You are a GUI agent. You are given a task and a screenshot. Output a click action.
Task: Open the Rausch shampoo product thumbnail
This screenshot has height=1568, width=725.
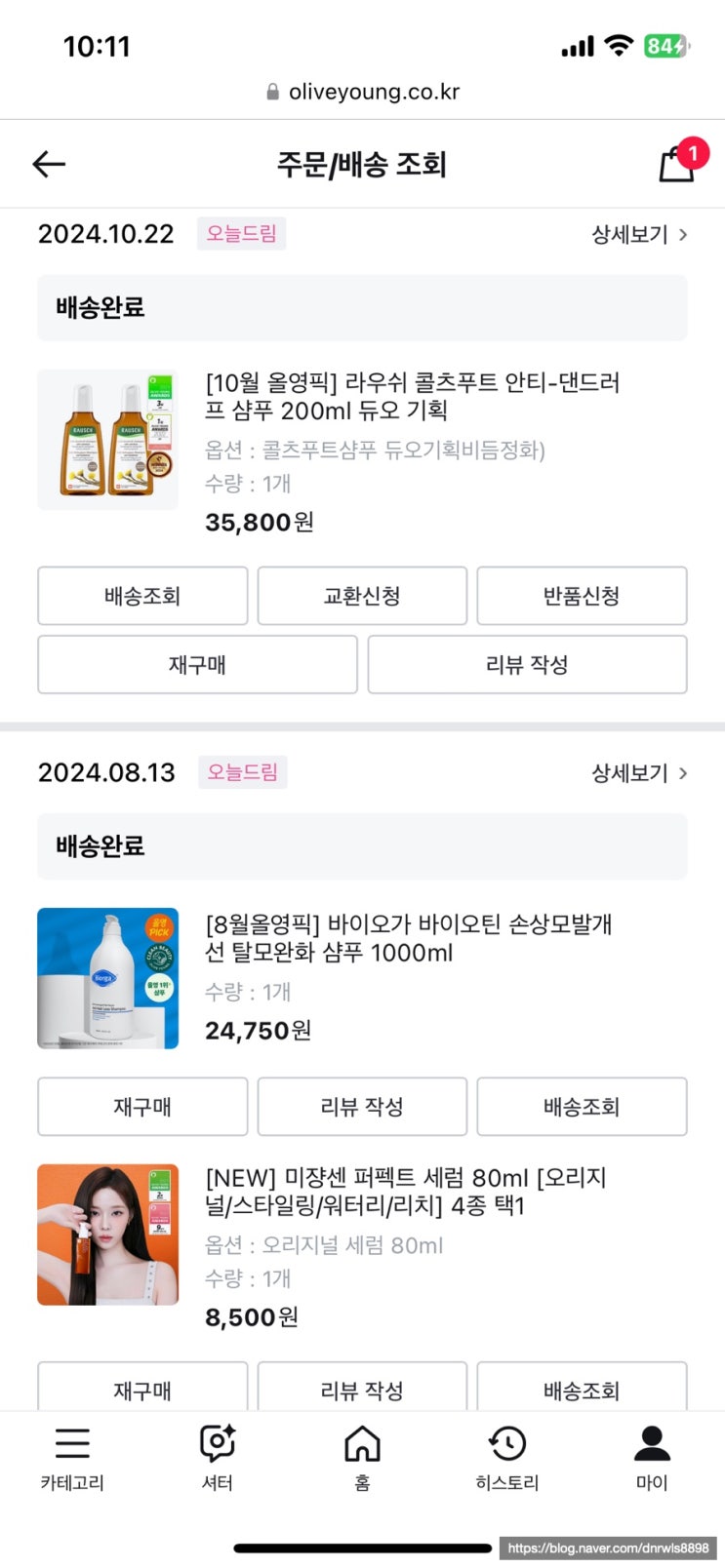(108, 440)
